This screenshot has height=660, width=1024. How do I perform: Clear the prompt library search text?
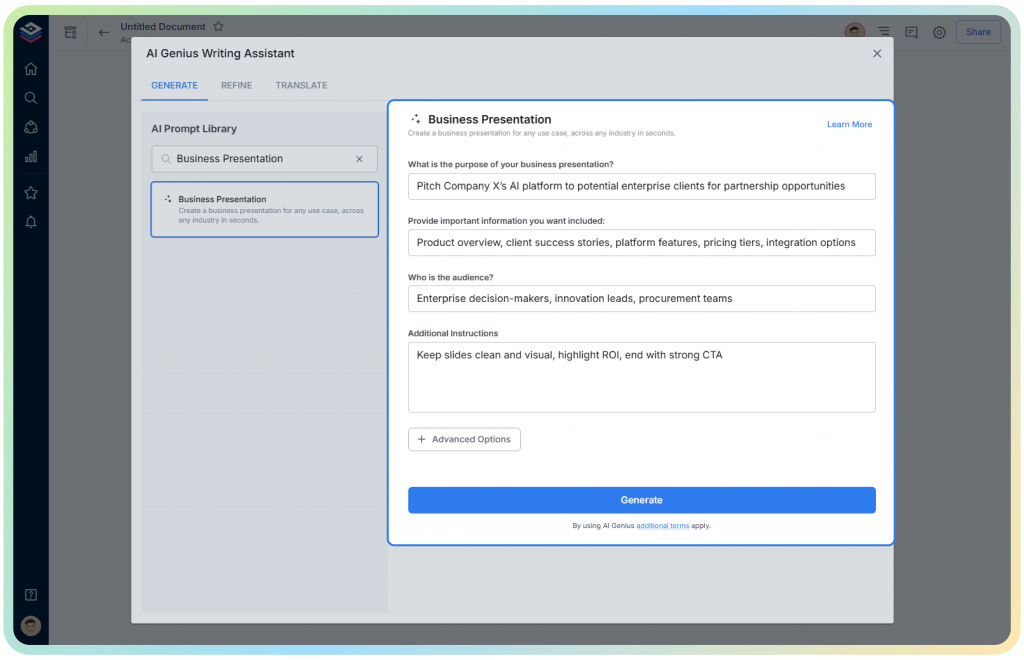pyautogui.click(x=359, y=159)
